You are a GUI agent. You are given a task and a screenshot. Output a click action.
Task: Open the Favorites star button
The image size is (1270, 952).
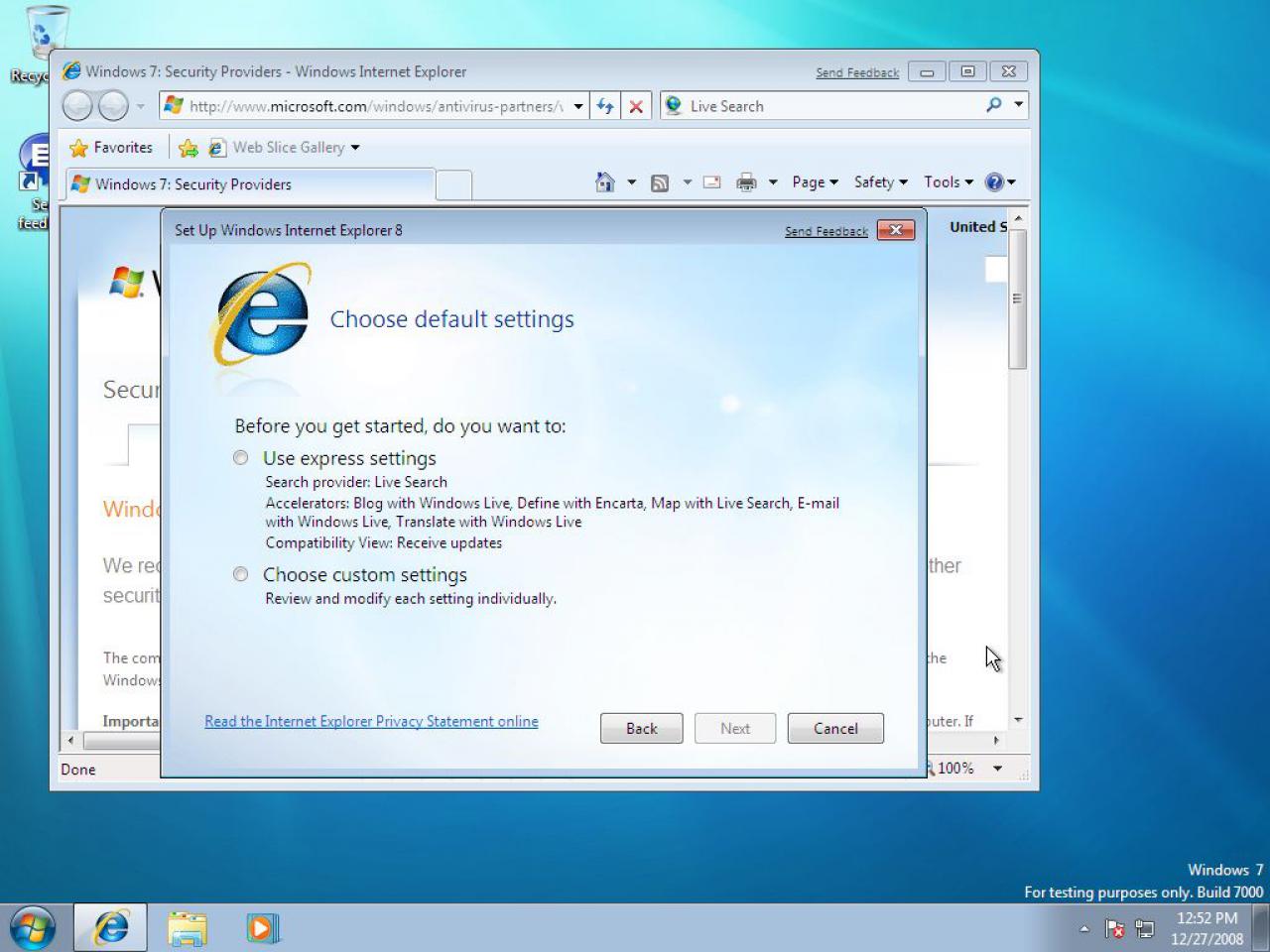[x=111, y=148]
